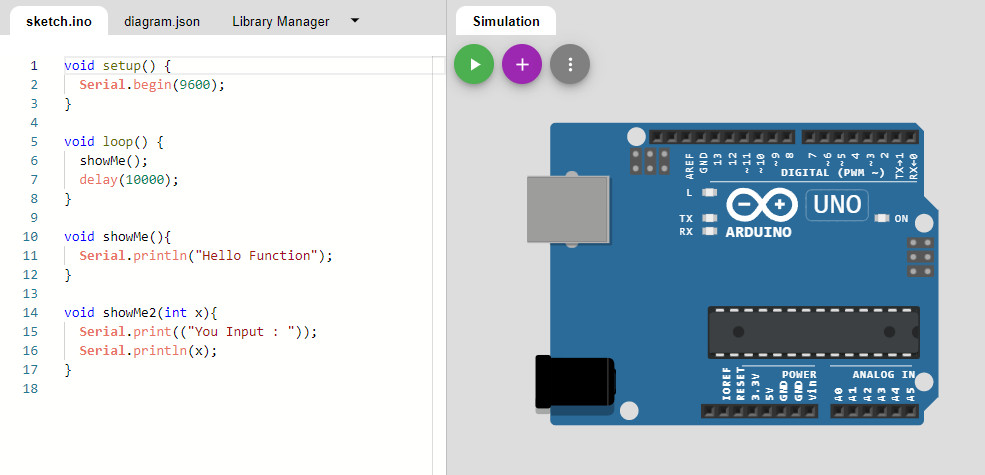
Task: Click the USB port on the Arduino
Action: tap(567, 209)
